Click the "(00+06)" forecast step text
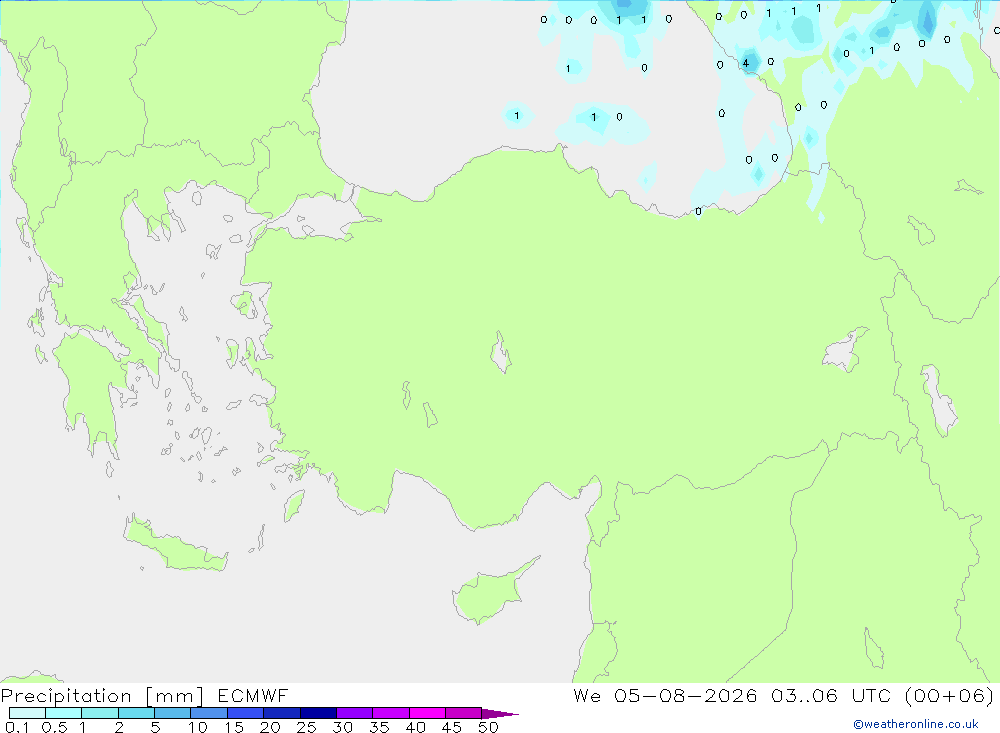The width and height of the screenshot is (1000, 733). point(950,695)
